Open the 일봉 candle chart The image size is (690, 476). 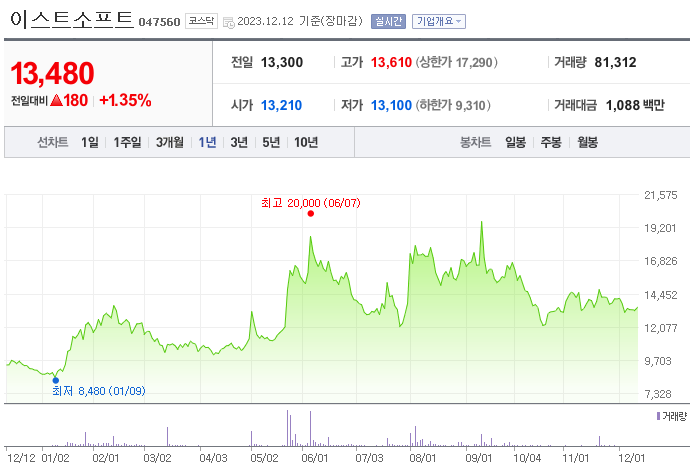point(515,142)
